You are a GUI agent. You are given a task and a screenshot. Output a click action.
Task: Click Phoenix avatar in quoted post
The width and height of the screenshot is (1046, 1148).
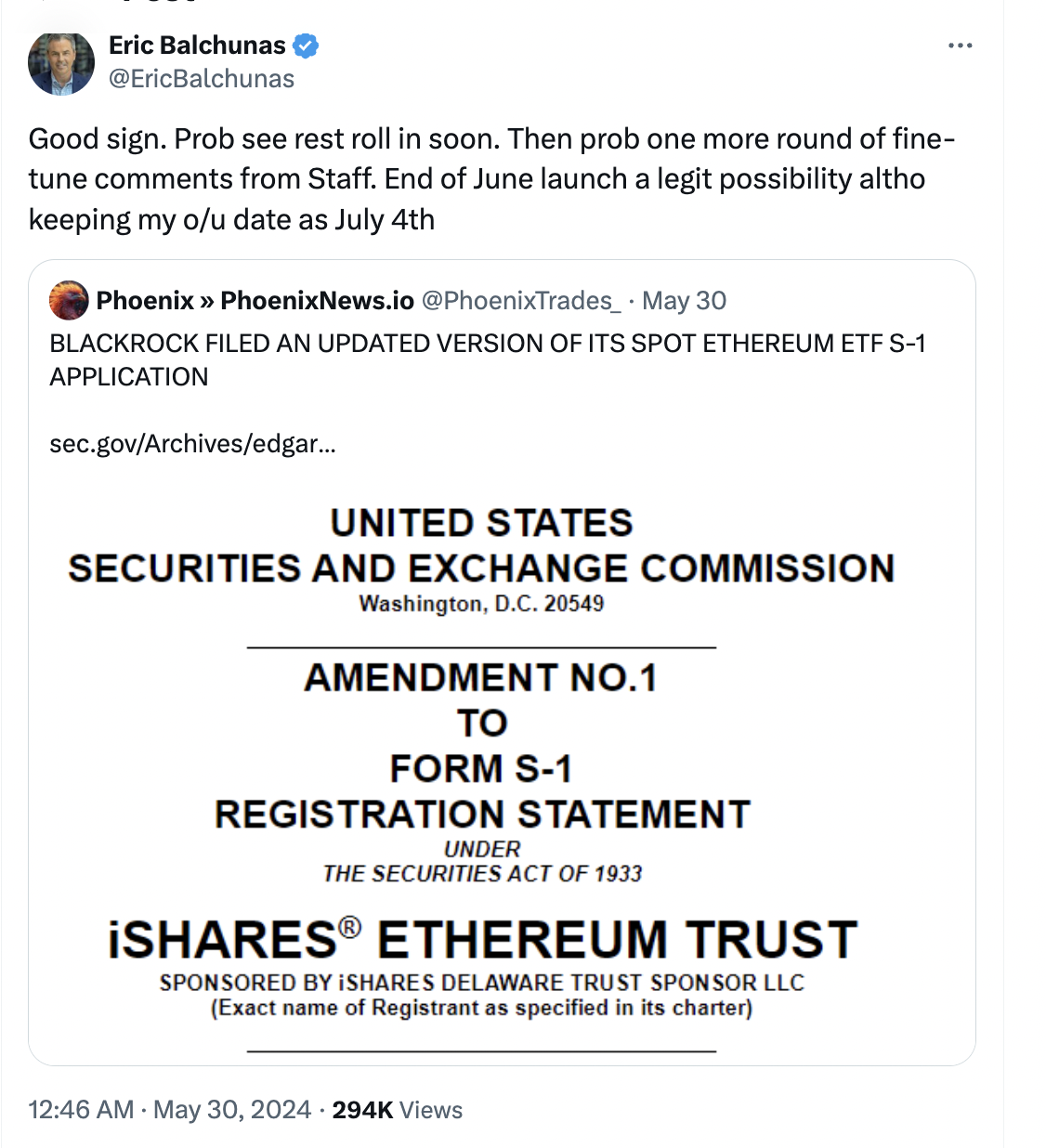(69, 301)
